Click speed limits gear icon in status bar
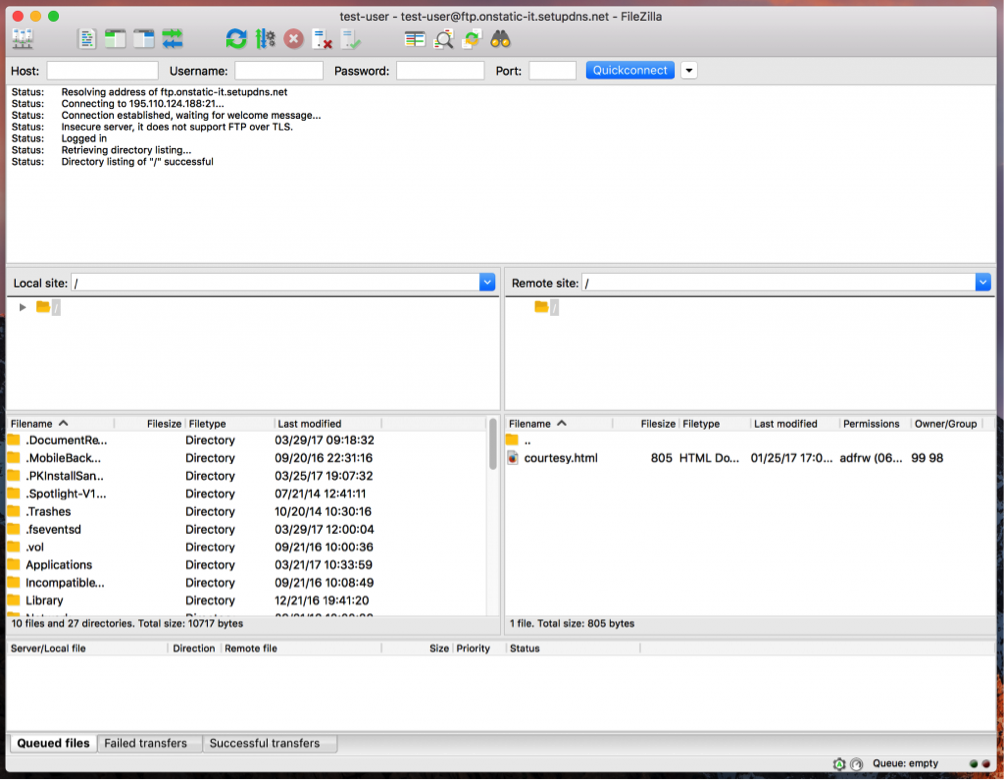 pyautogui.click(x=839, y=763)
